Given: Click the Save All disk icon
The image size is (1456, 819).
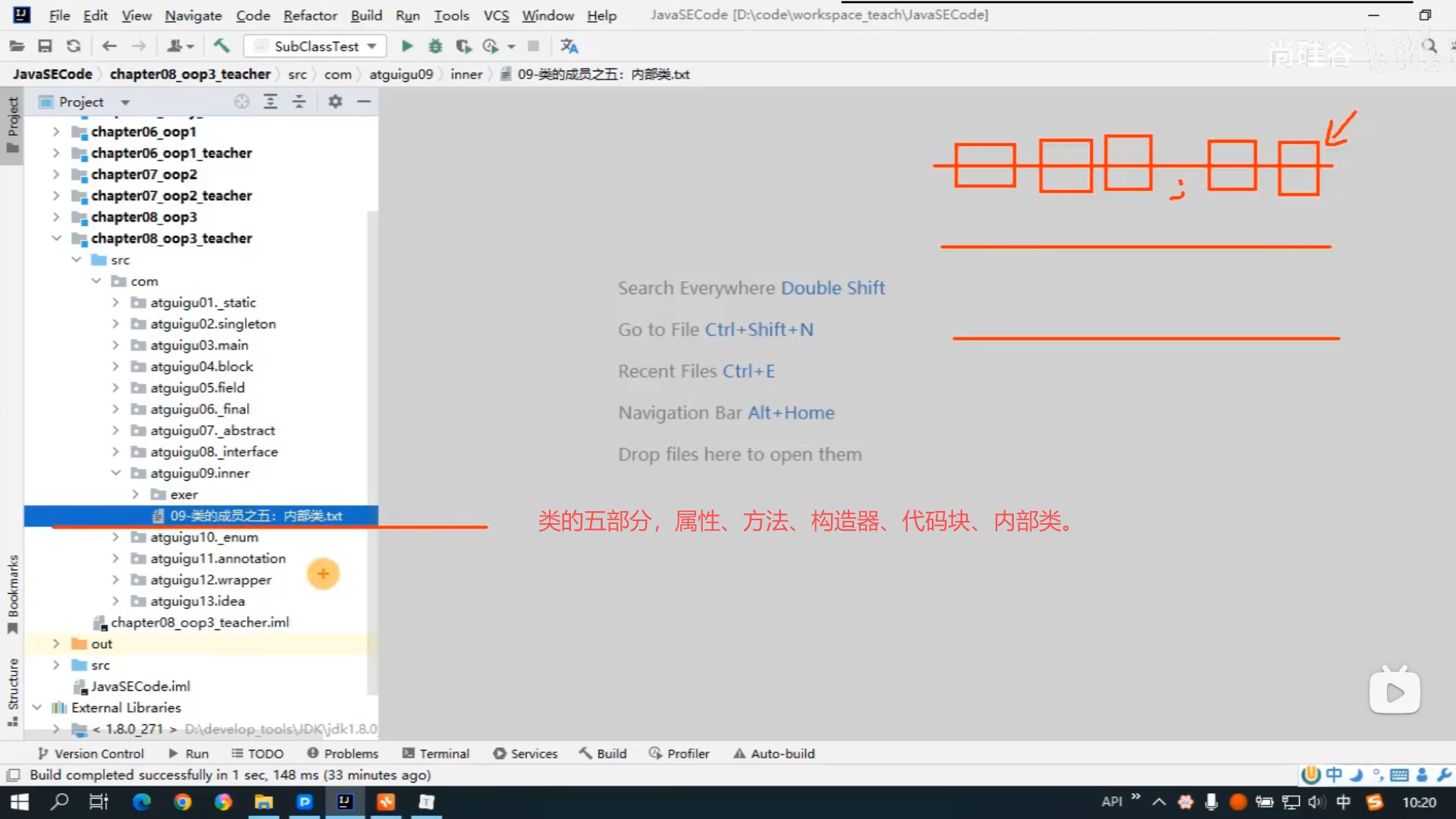Looking at the screenshot, I should pos(45,46).
